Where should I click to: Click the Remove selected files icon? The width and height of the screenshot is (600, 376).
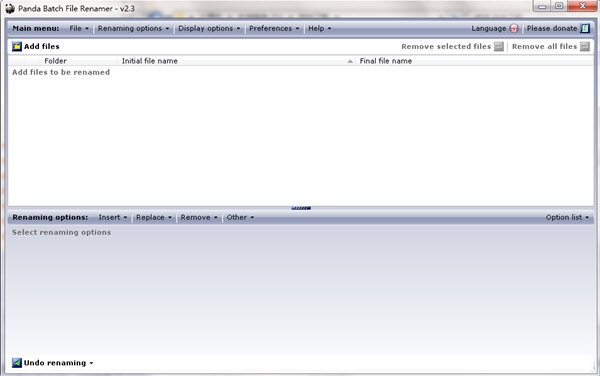click(499, 47)
